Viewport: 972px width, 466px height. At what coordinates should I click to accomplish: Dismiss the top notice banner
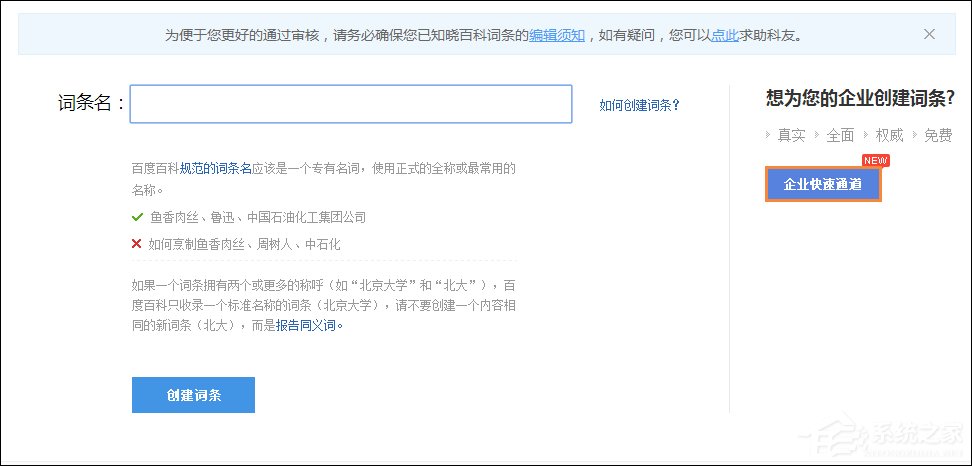pyautogui.click(x=929, y=34)
